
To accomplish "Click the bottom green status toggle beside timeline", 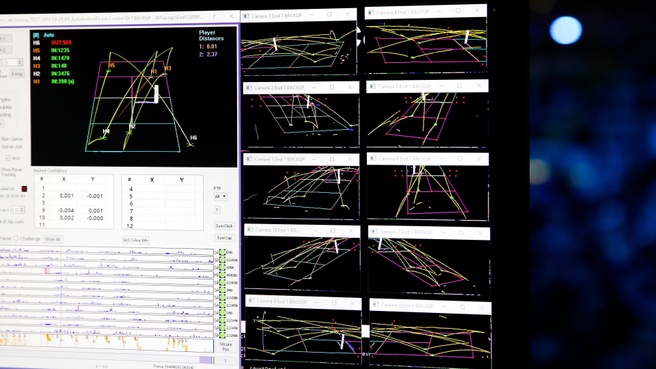I will point(223,335).
